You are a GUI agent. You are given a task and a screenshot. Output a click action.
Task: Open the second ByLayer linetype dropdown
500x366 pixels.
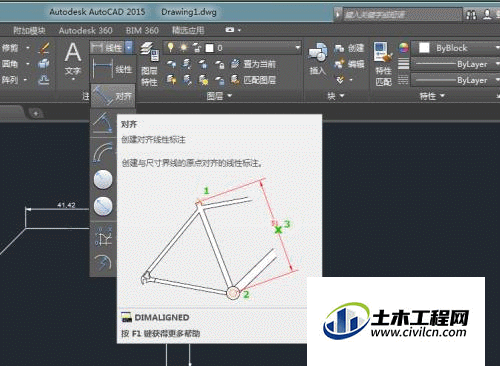point(455,80)
